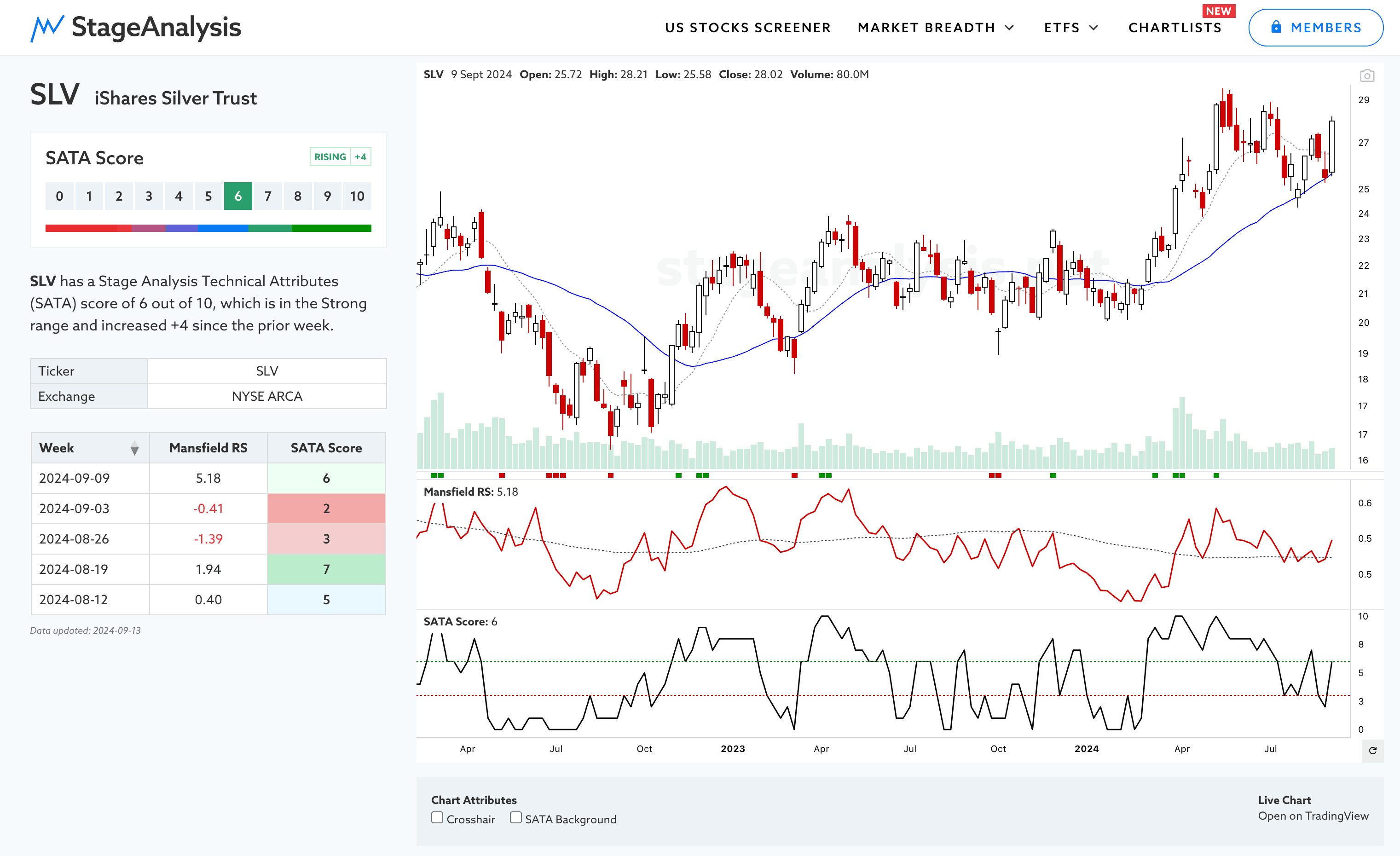Click the StageAnalysis logo icon

pos(46,29)
